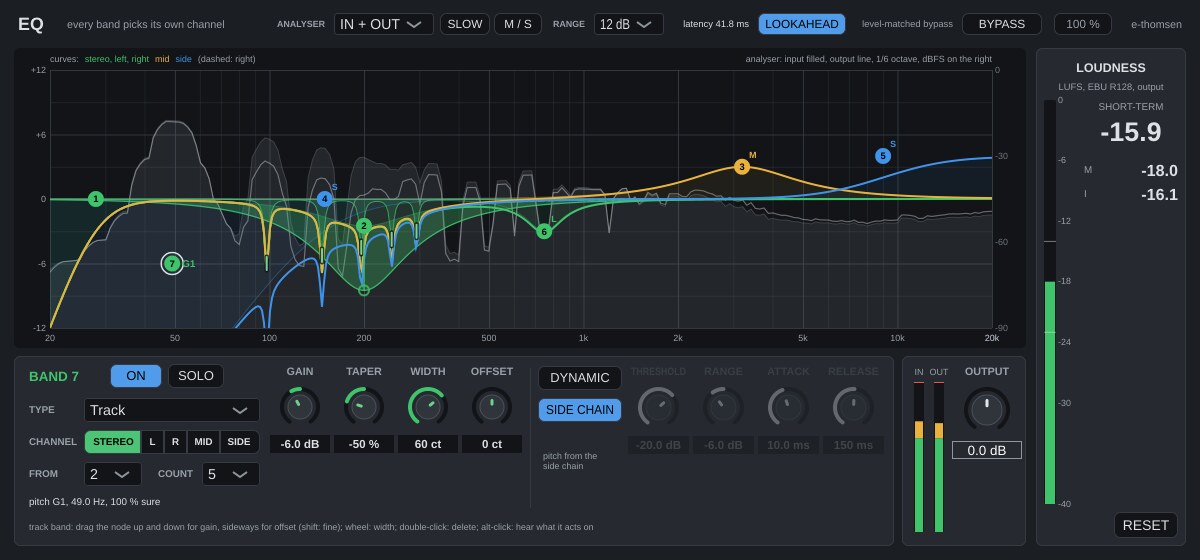The image size is (1200, 560).
Task: Switch analyser speed SLOW button
Action: pyautogui.click(x=465, y=24)
